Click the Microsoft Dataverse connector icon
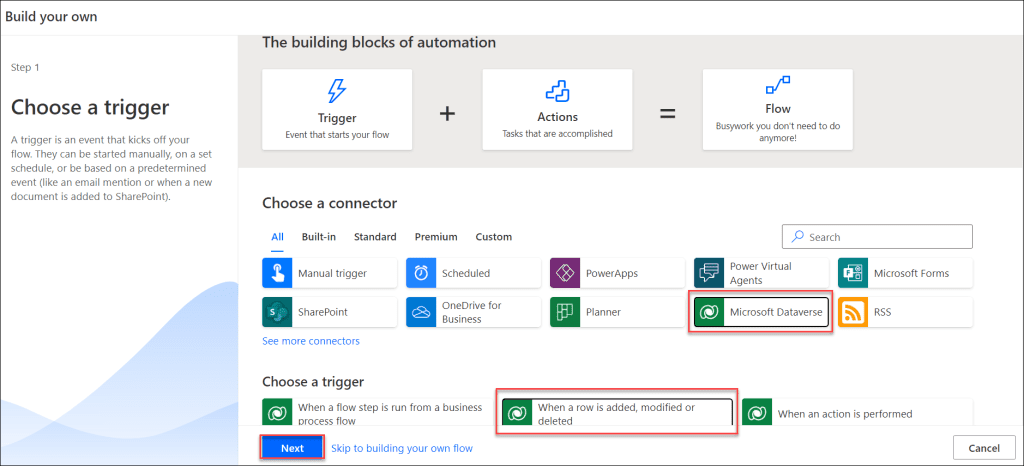Screen dimensions: 1024x466 coord(709,312)
